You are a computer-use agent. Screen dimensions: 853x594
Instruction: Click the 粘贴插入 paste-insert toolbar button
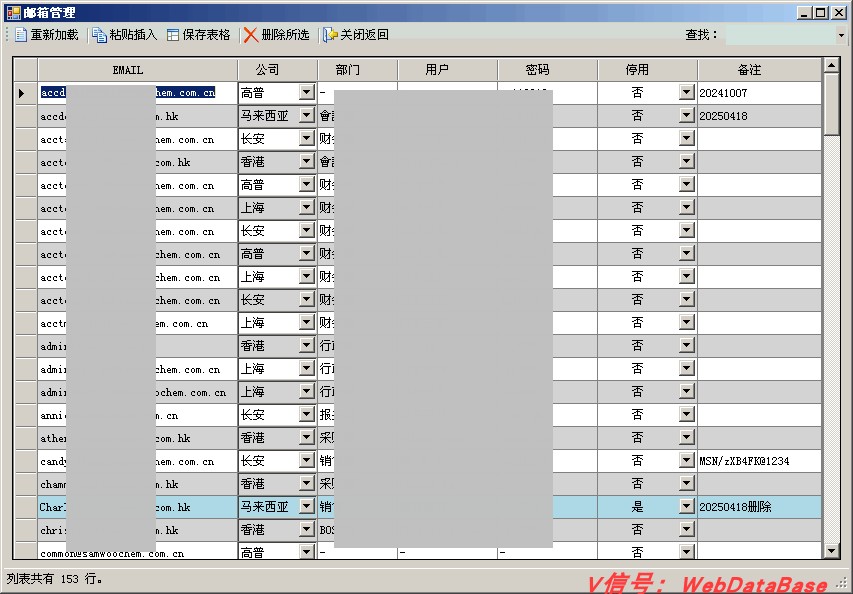tap(124, 35)
